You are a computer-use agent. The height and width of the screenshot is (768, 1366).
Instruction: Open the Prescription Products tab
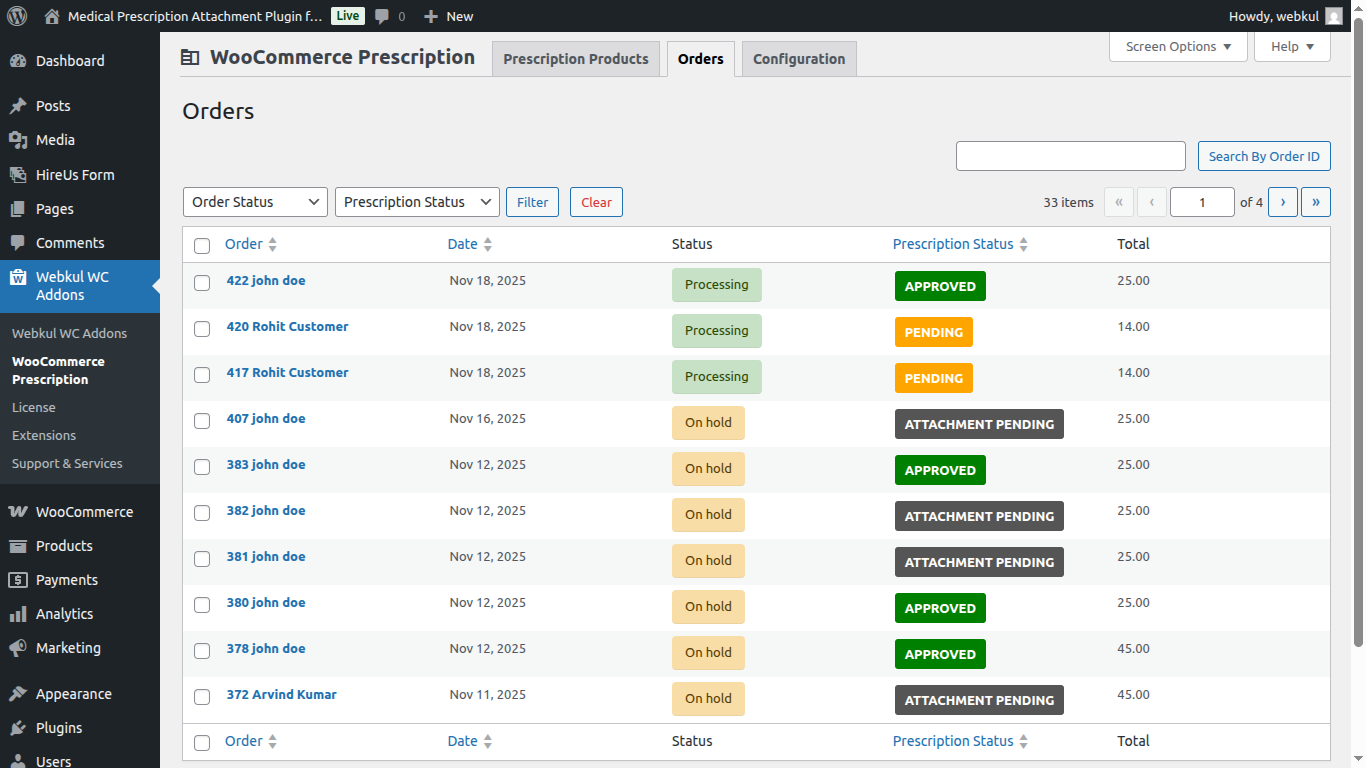click(575, 58)
